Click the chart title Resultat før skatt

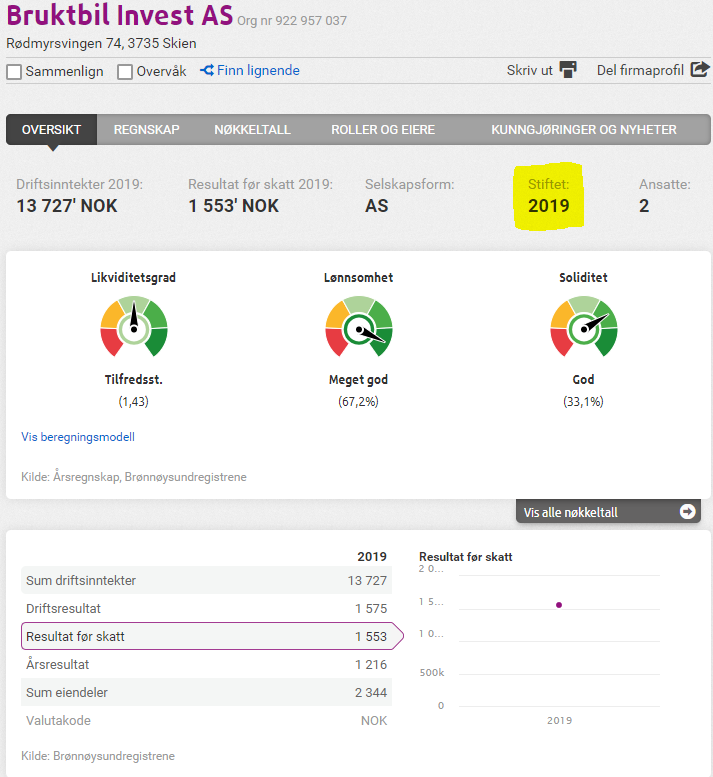coord(465,557)
